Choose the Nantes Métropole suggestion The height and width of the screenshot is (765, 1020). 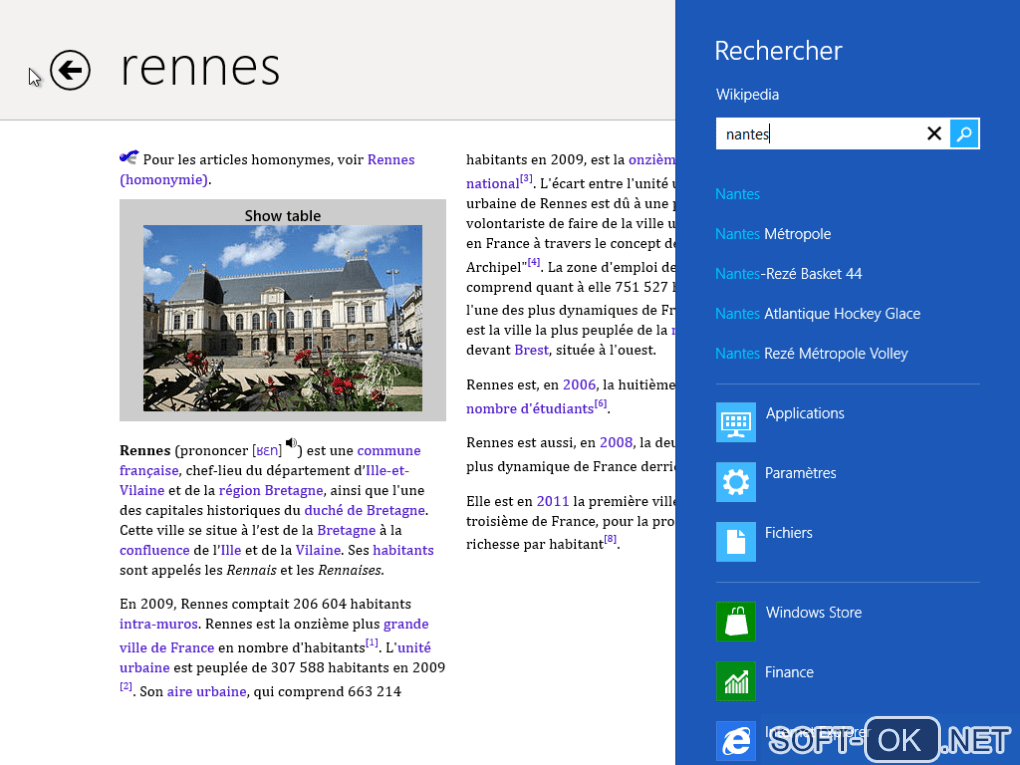coord(773,234)
